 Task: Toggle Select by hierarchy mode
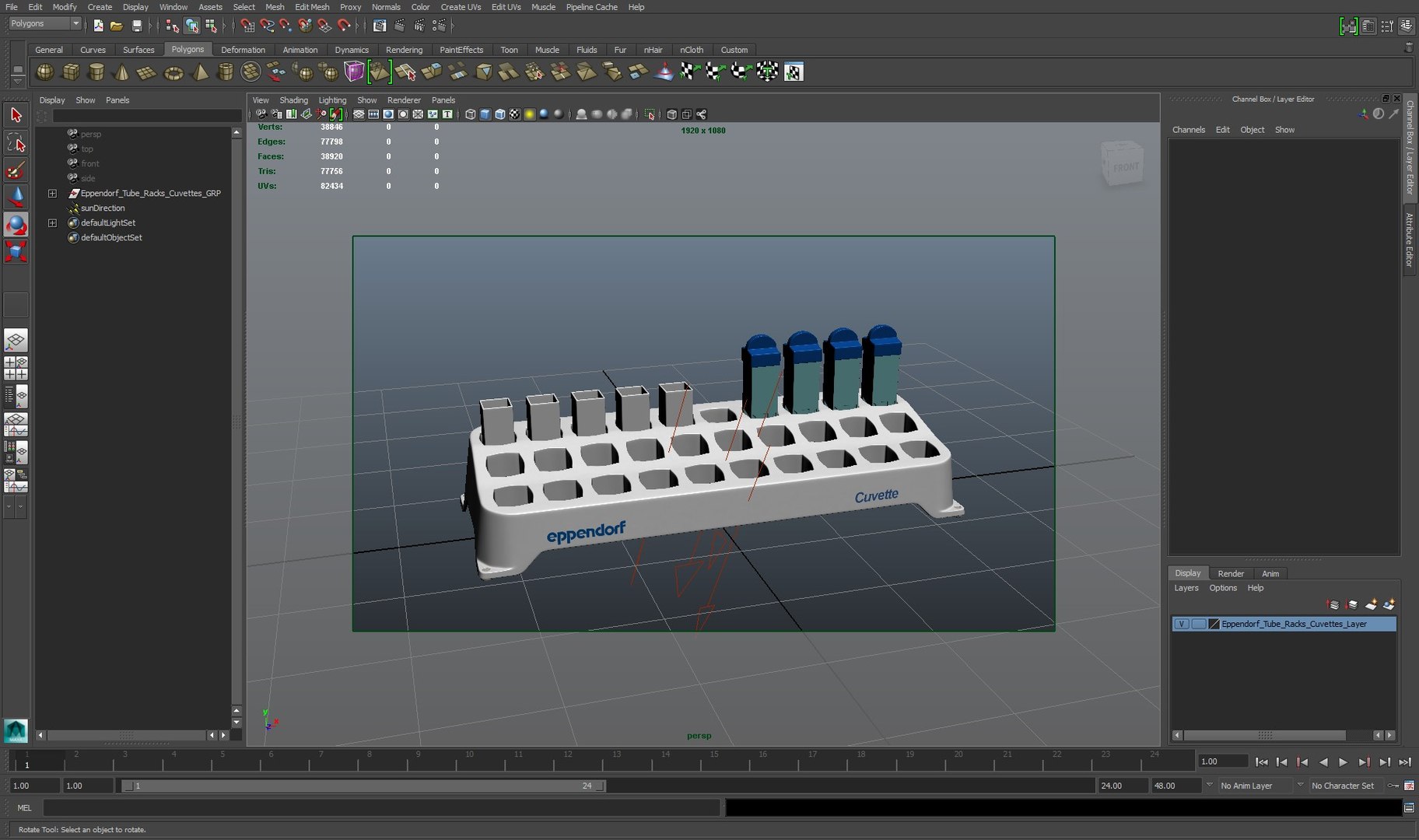(x=173, y=26)
